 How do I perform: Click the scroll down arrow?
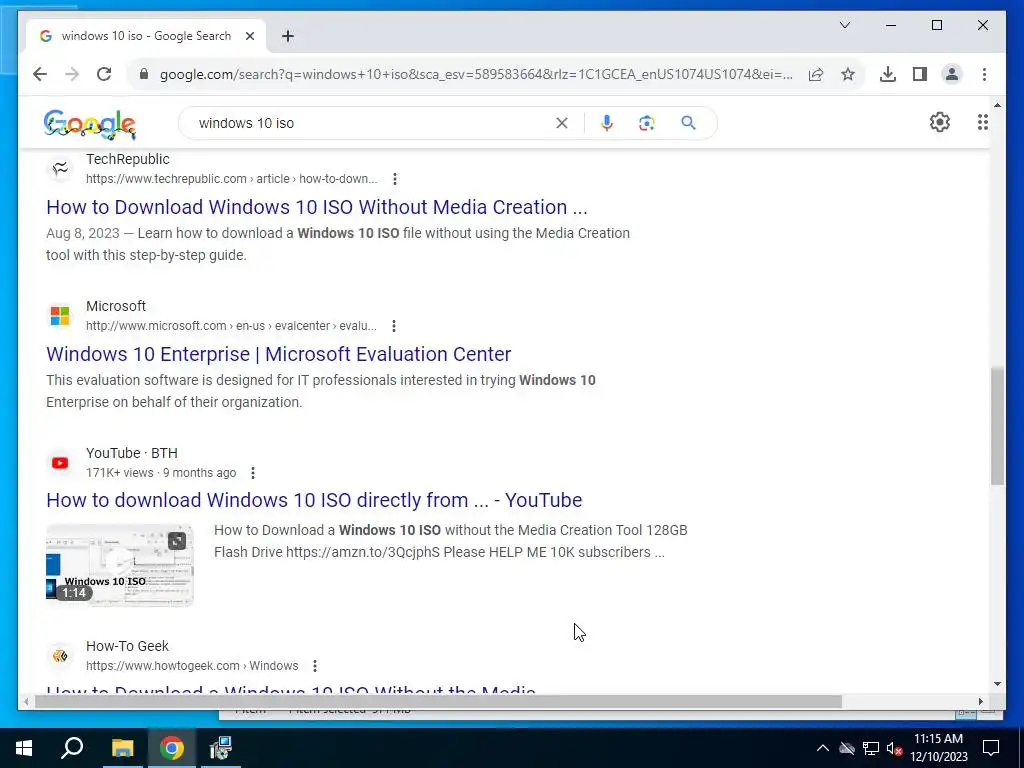(997, 684)
